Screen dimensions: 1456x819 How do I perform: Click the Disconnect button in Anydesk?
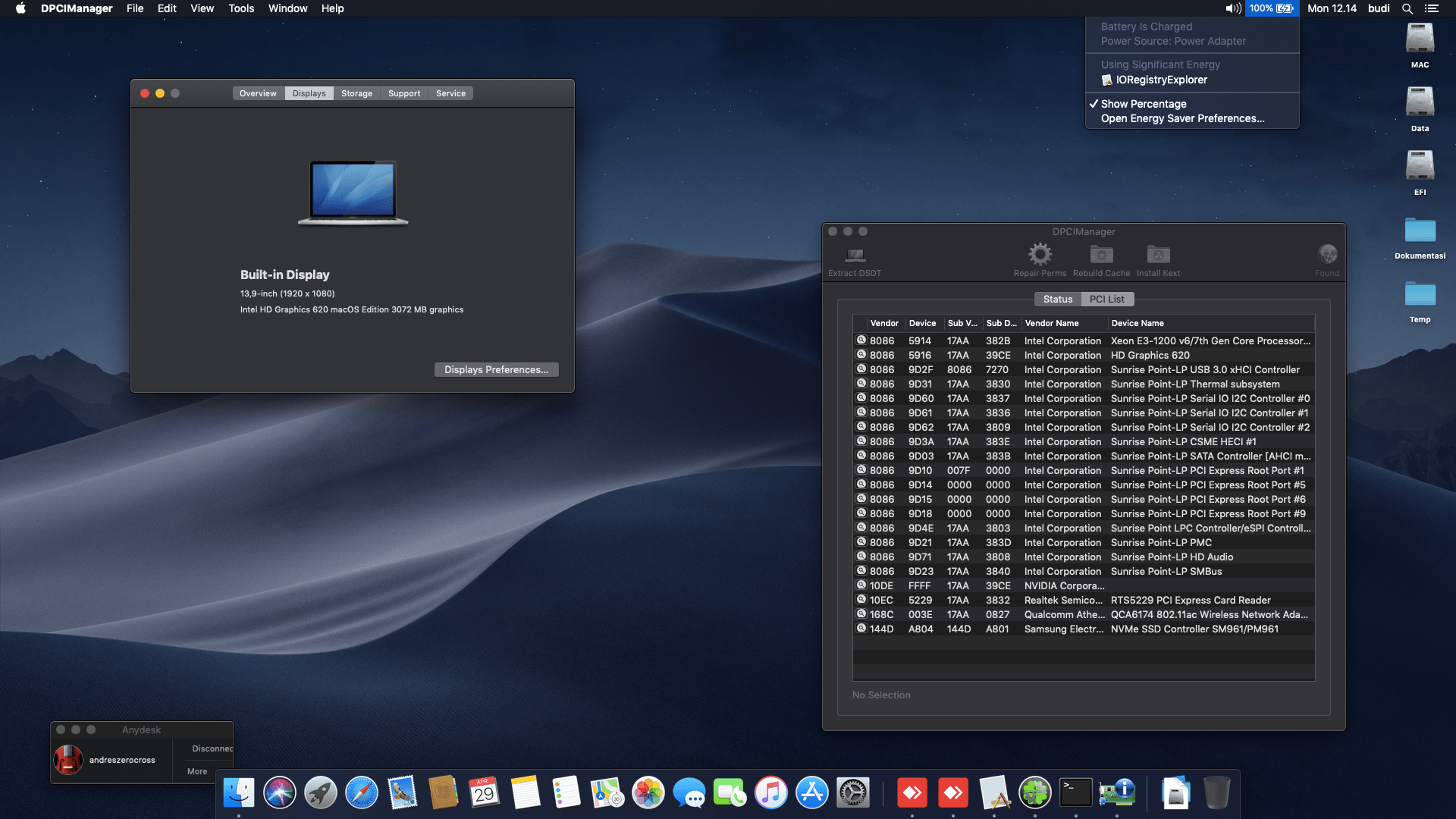[212, 748]
